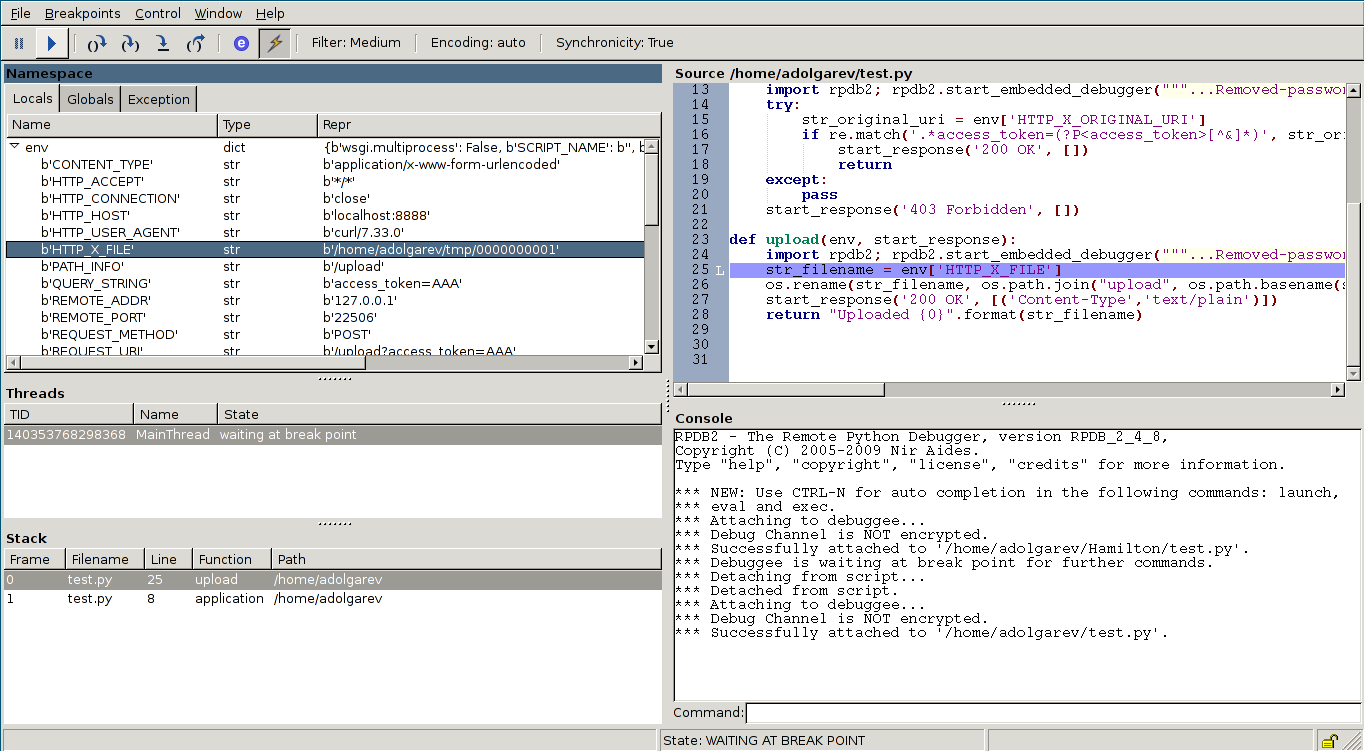Switch to the Globals tab
This screenshot has height=751, width=1364.
coord(90,99)
